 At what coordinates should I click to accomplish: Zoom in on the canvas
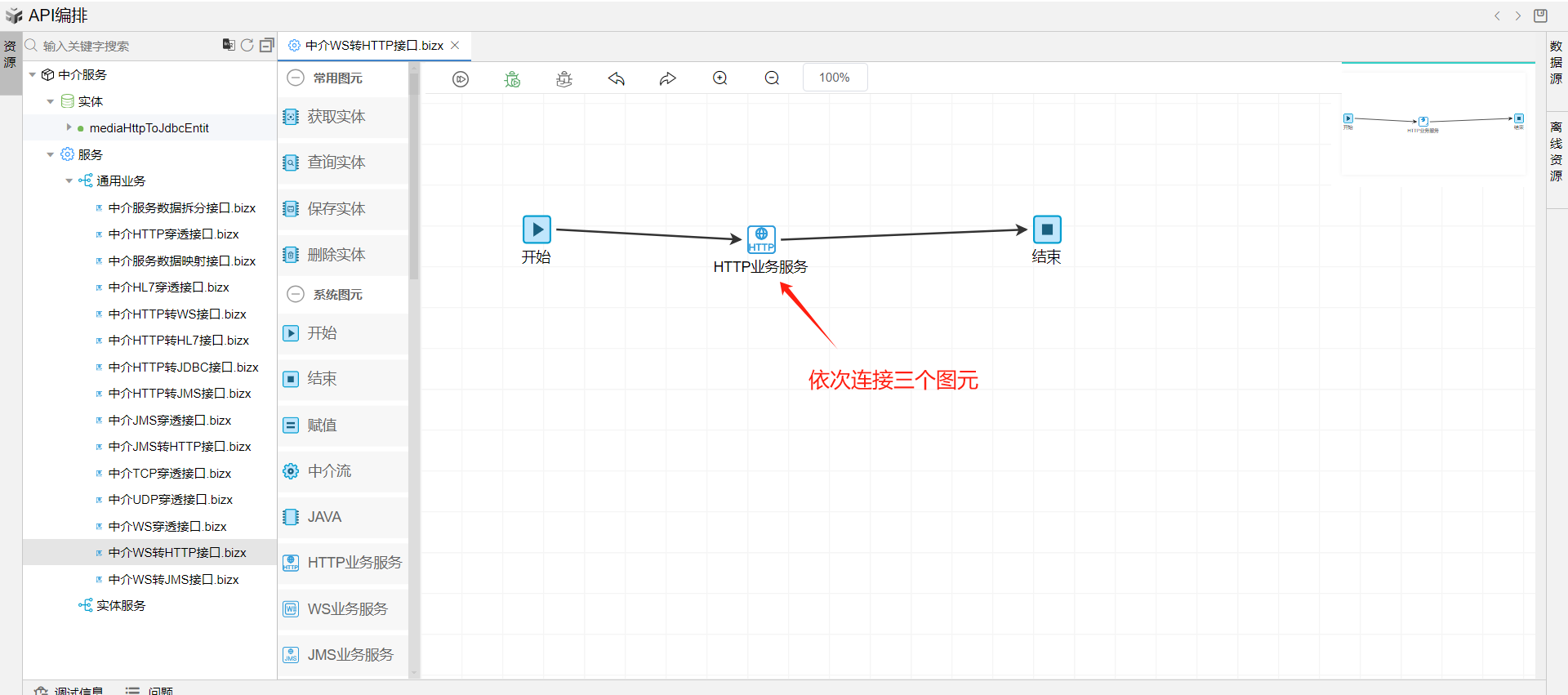coord(720,78)
